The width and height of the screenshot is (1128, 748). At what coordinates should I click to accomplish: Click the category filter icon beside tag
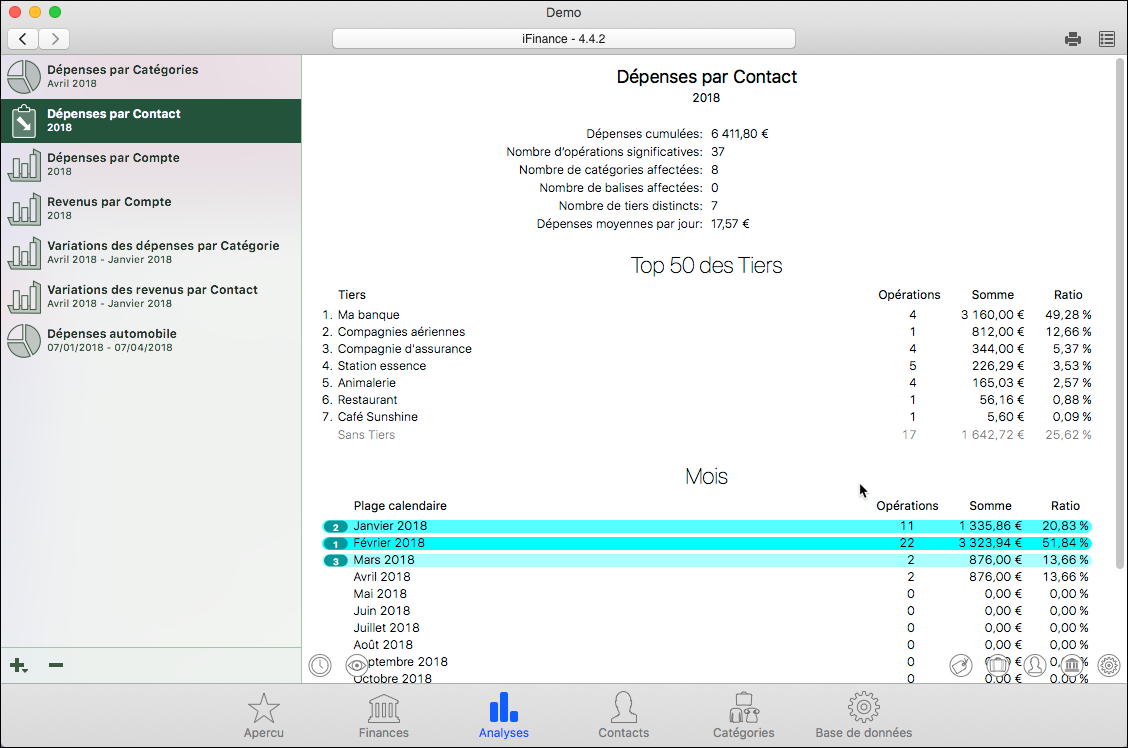(x=997, y=665)
